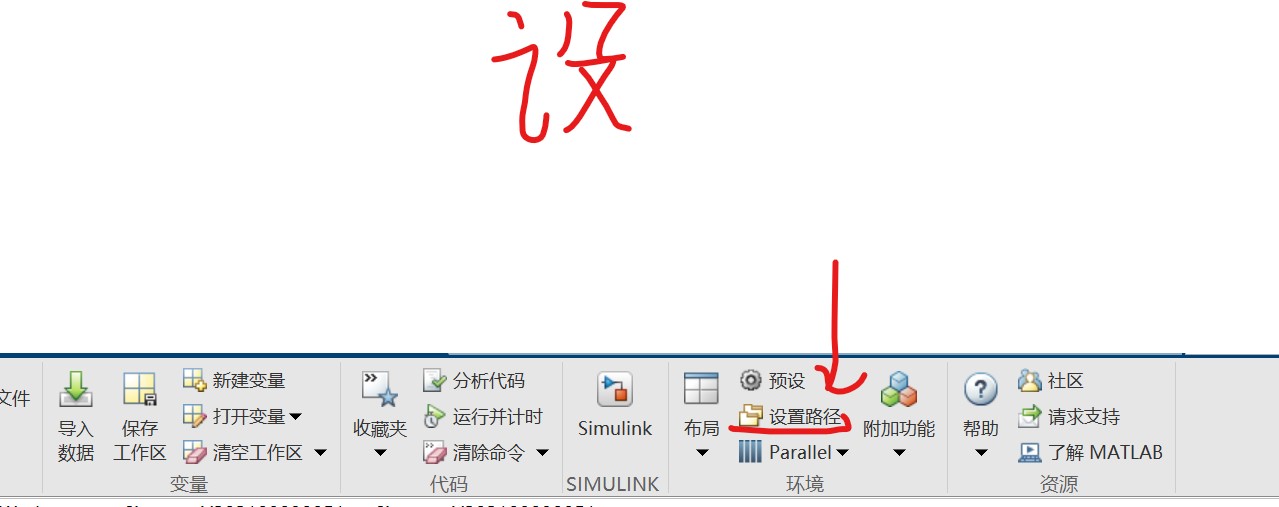Expand the Open Variable (打开变量) dropdown
This screenshot has width=1279, height=507.
click(x=295, y=416)
